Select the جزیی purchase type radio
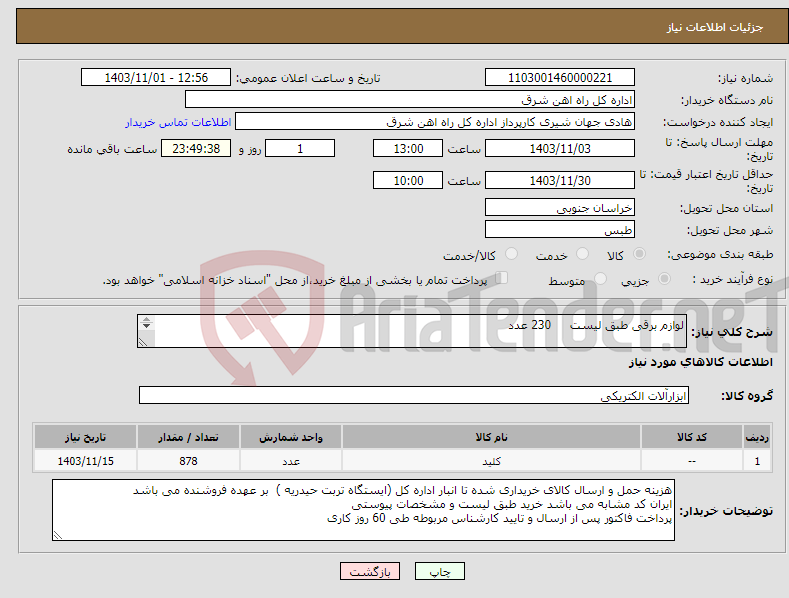This screenshot has width=789, height=598. (x=664, y=279)
